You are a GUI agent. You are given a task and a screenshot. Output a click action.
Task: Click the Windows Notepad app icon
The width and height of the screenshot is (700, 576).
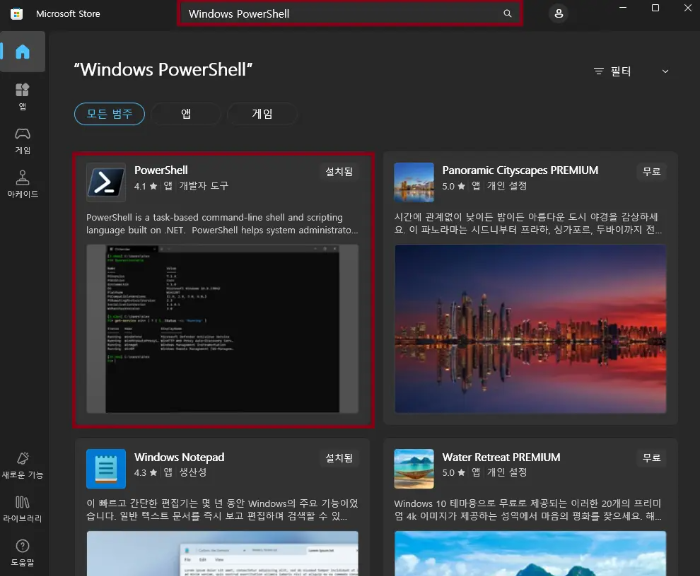pos(105,468)
